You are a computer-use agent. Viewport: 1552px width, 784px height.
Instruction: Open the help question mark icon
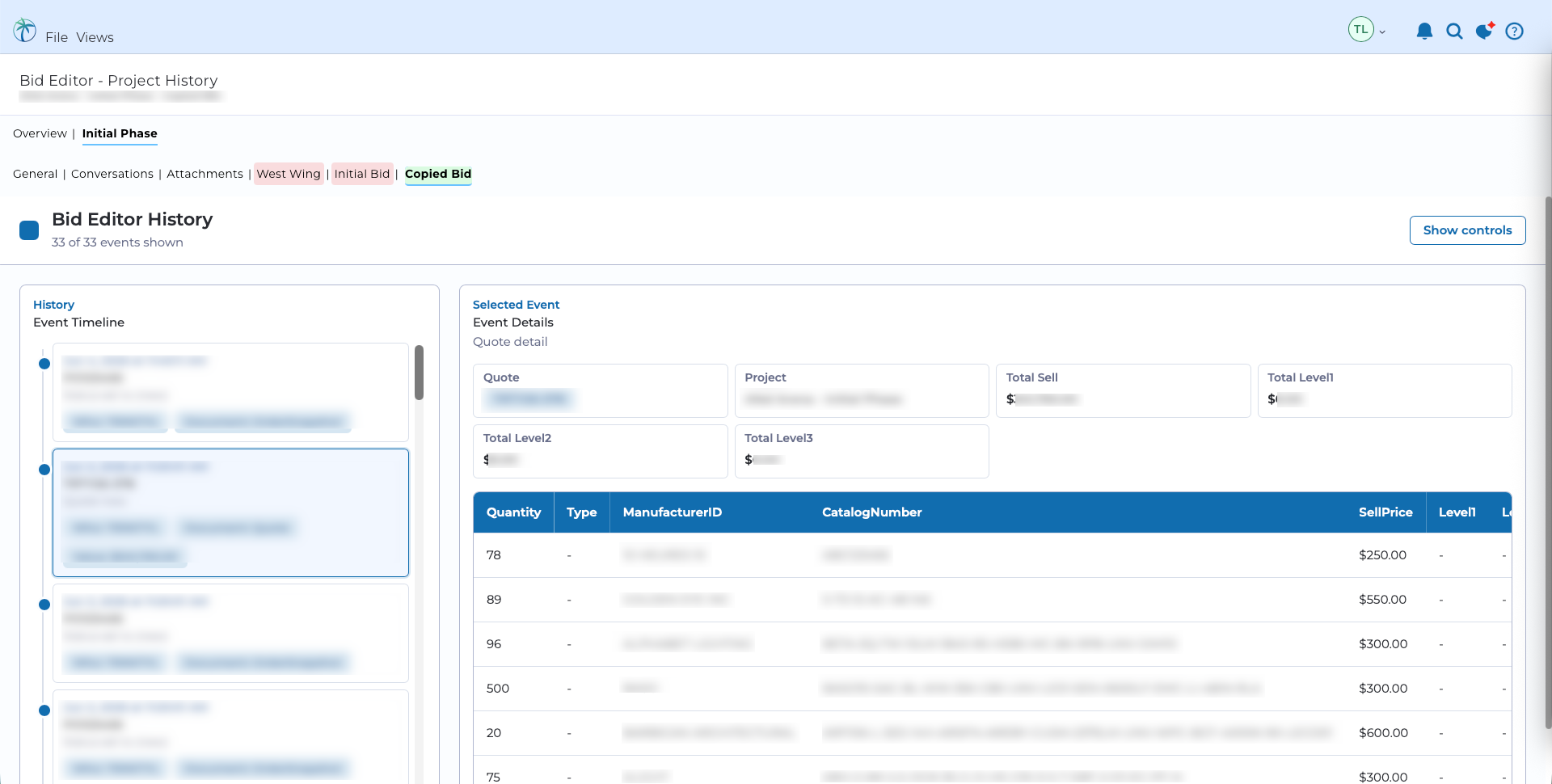1515,32
